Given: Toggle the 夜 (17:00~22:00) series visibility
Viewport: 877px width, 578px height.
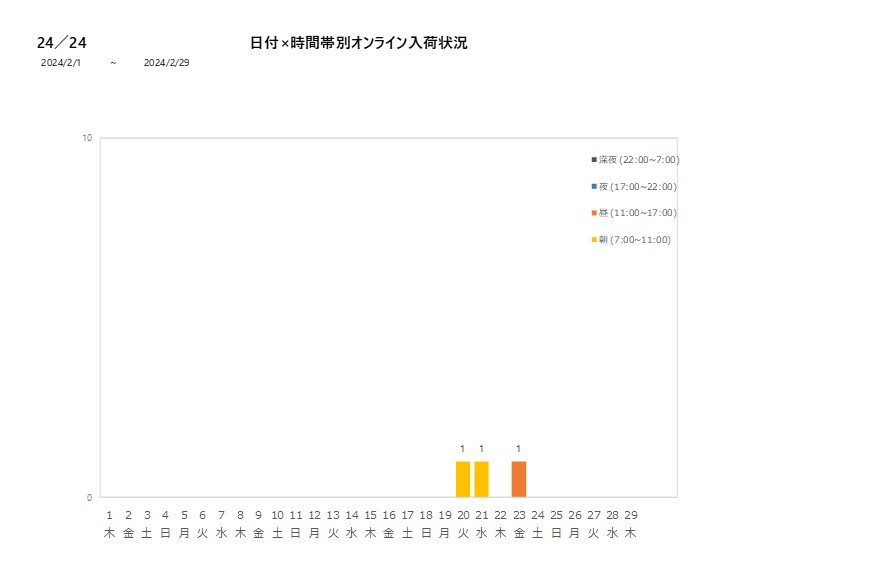Looking at the screenshot, I should click(x=635, y=185).
